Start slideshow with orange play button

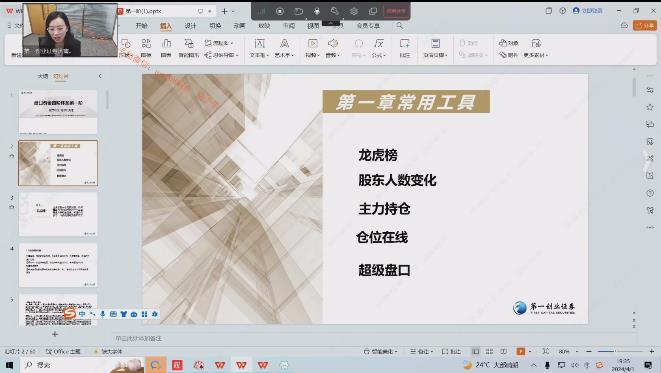click(x=521, y=351)
